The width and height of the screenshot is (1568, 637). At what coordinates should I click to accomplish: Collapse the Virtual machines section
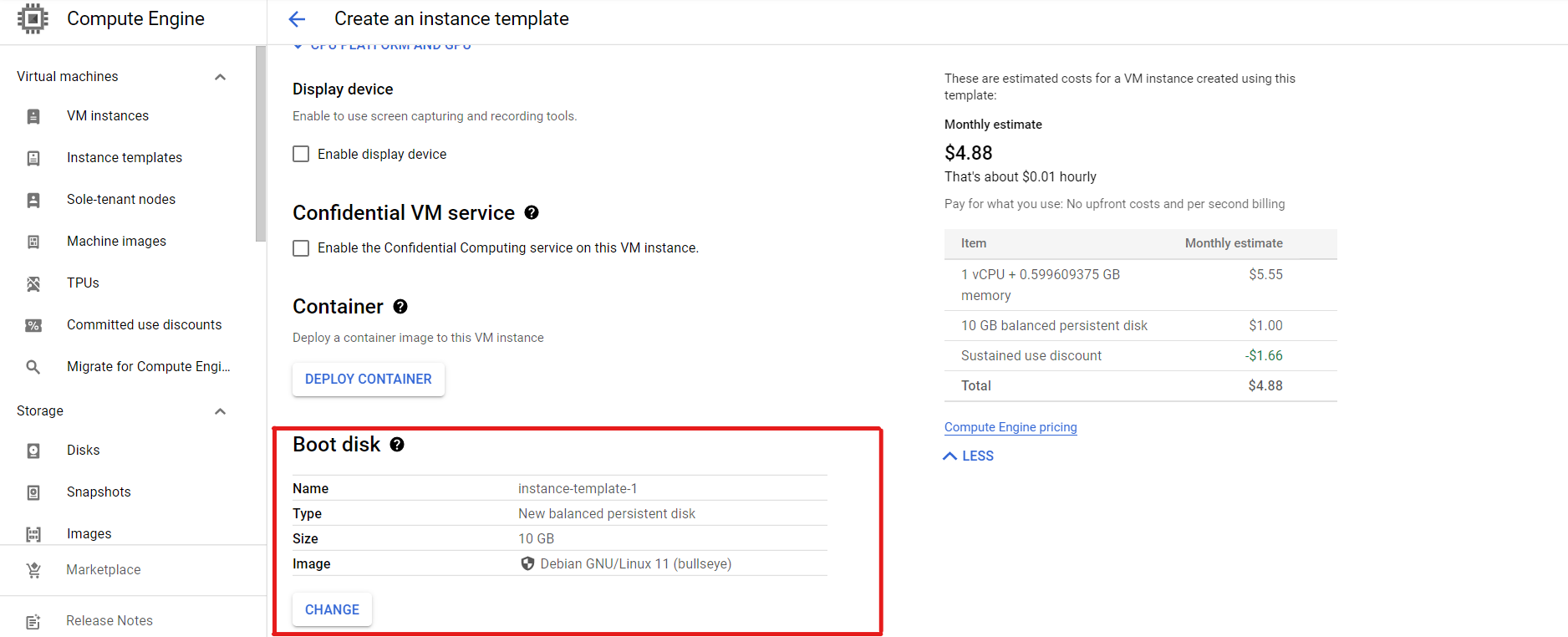(x=221, y=77)
